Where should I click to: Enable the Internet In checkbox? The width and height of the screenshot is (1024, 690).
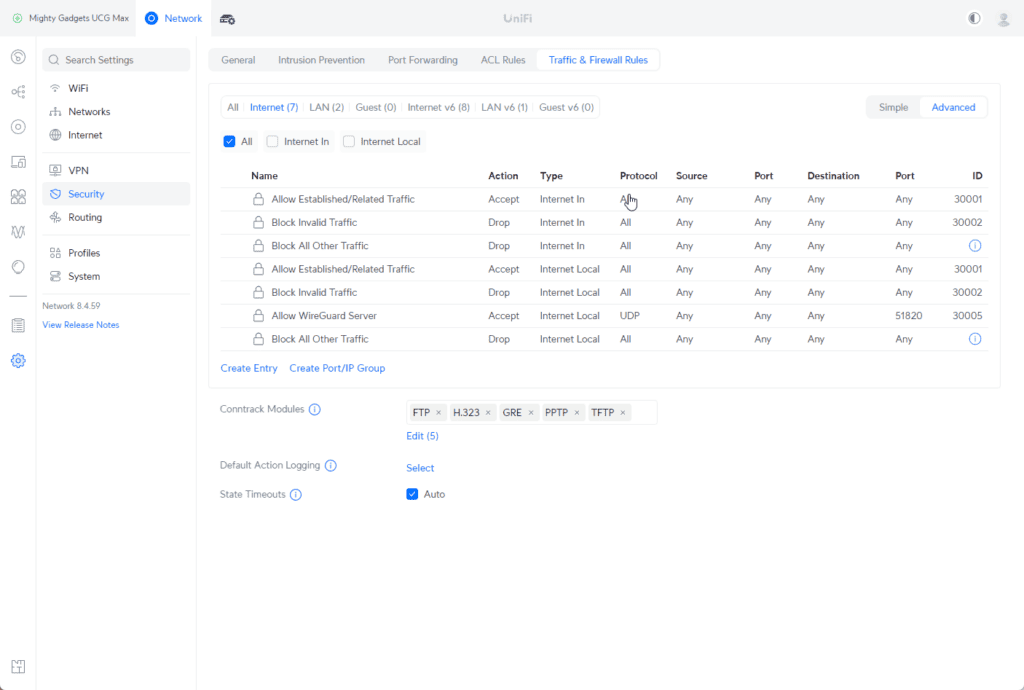pyautogui.click(x=272, y=142)
